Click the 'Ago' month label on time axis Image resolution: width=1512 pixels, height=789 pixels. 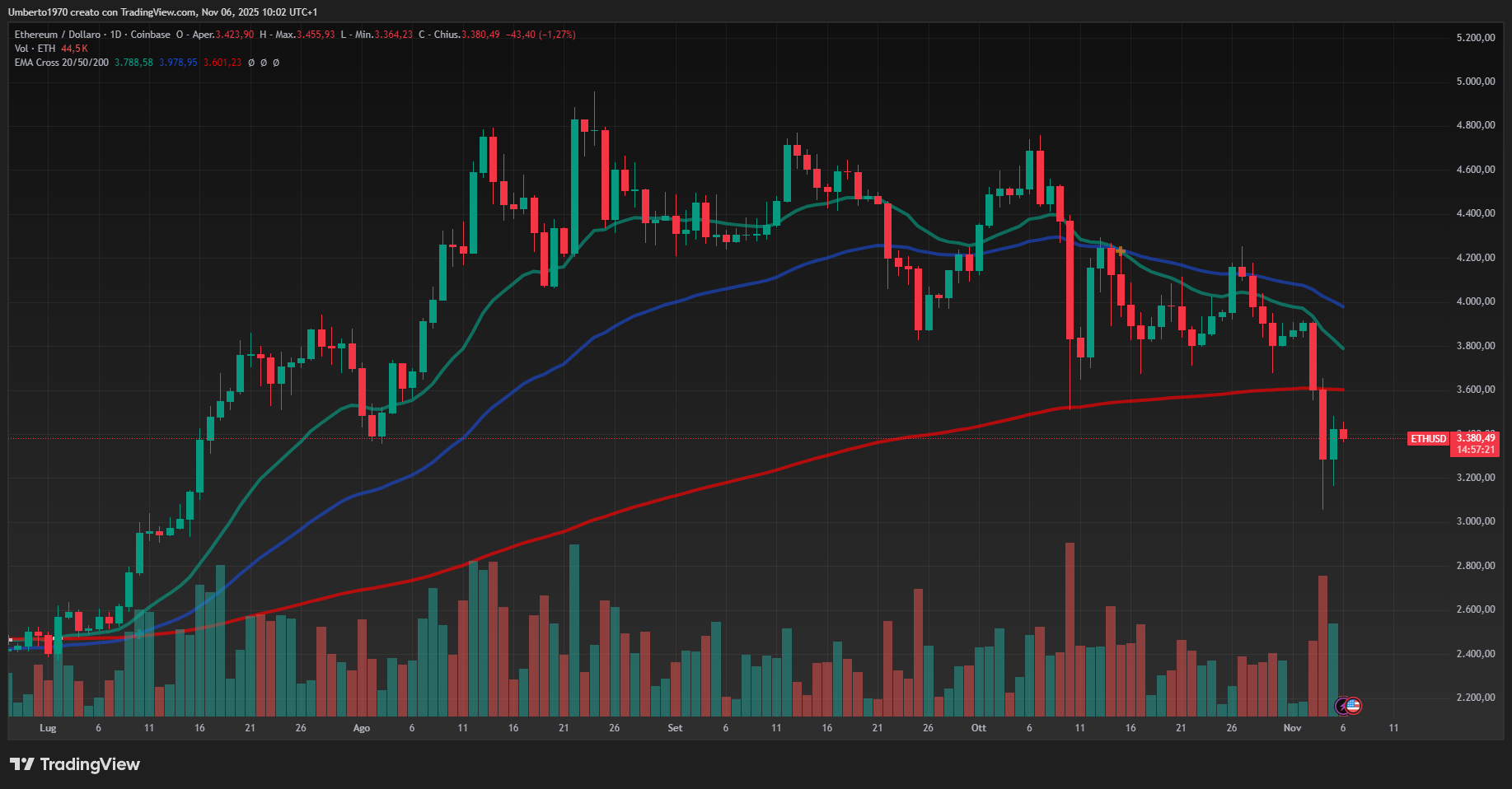click(361, 728)
